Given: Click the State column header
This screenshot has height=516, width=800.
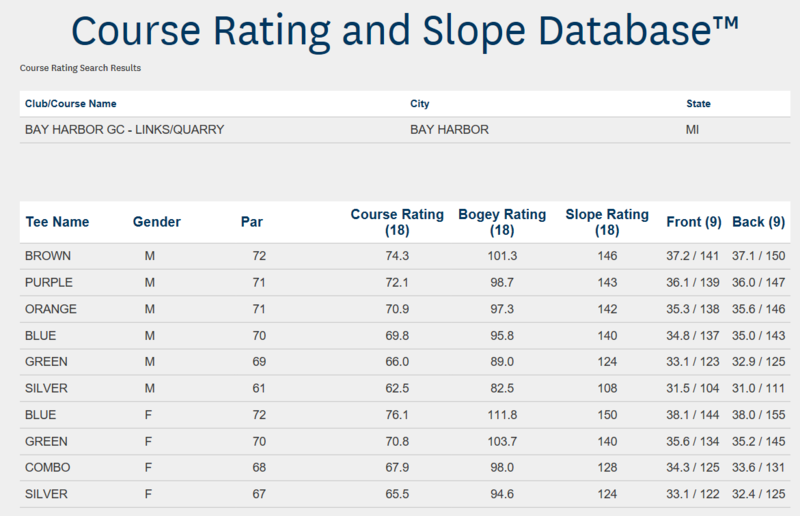Looking at the screenshot, I should pos(698,104).
